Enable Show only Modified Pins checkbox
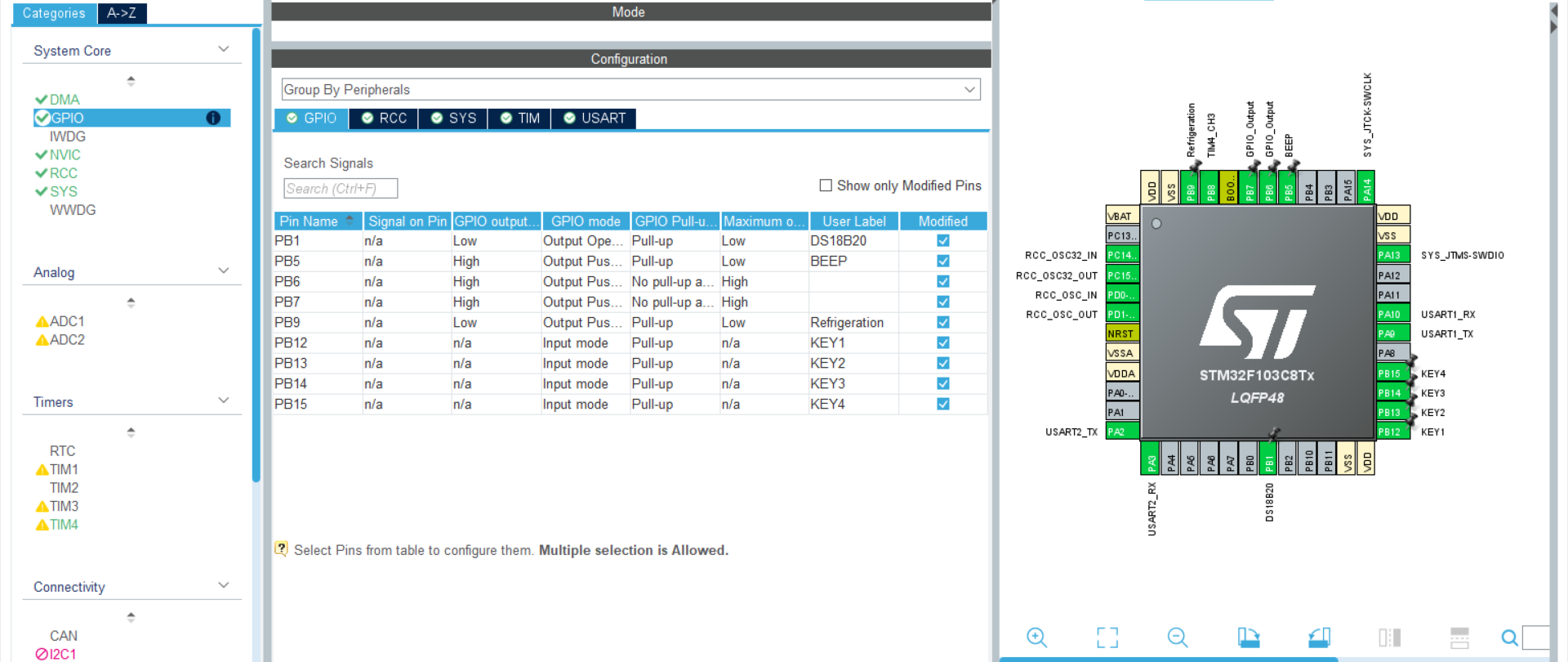 pyautogui.click(x=826, y=186)
